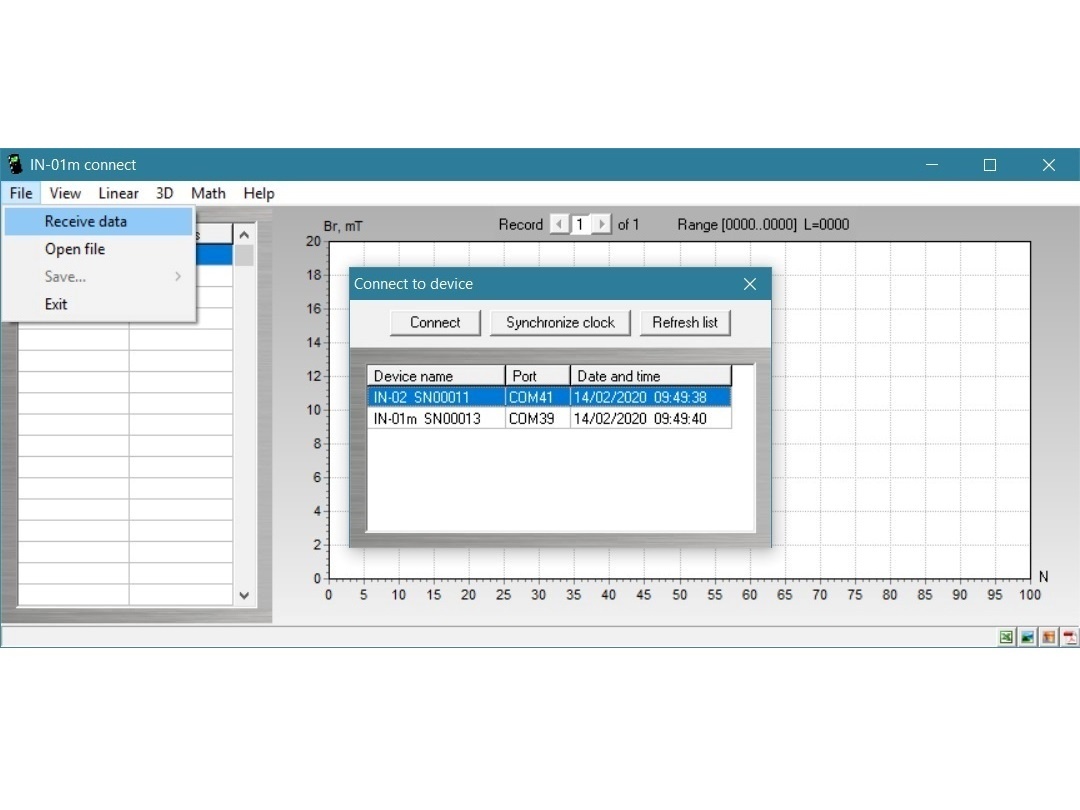Click the PDF export icon

1069,638
